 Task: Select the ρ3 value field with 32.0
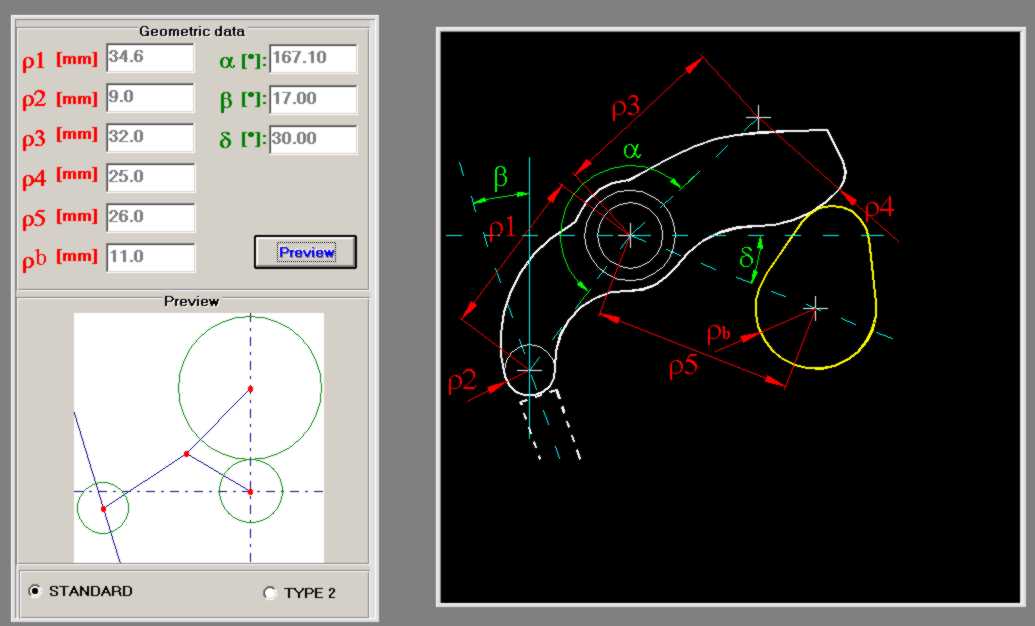tap(149, 137)
